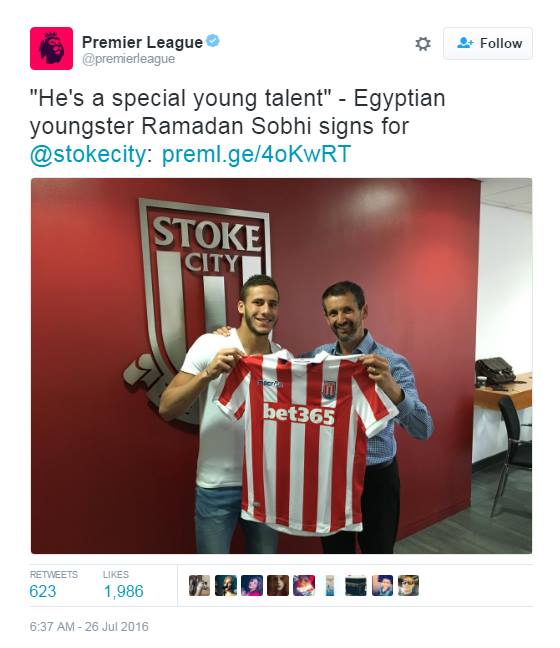
Task: Open the @stokecity mention link
Action: click(x=88, y=154)
